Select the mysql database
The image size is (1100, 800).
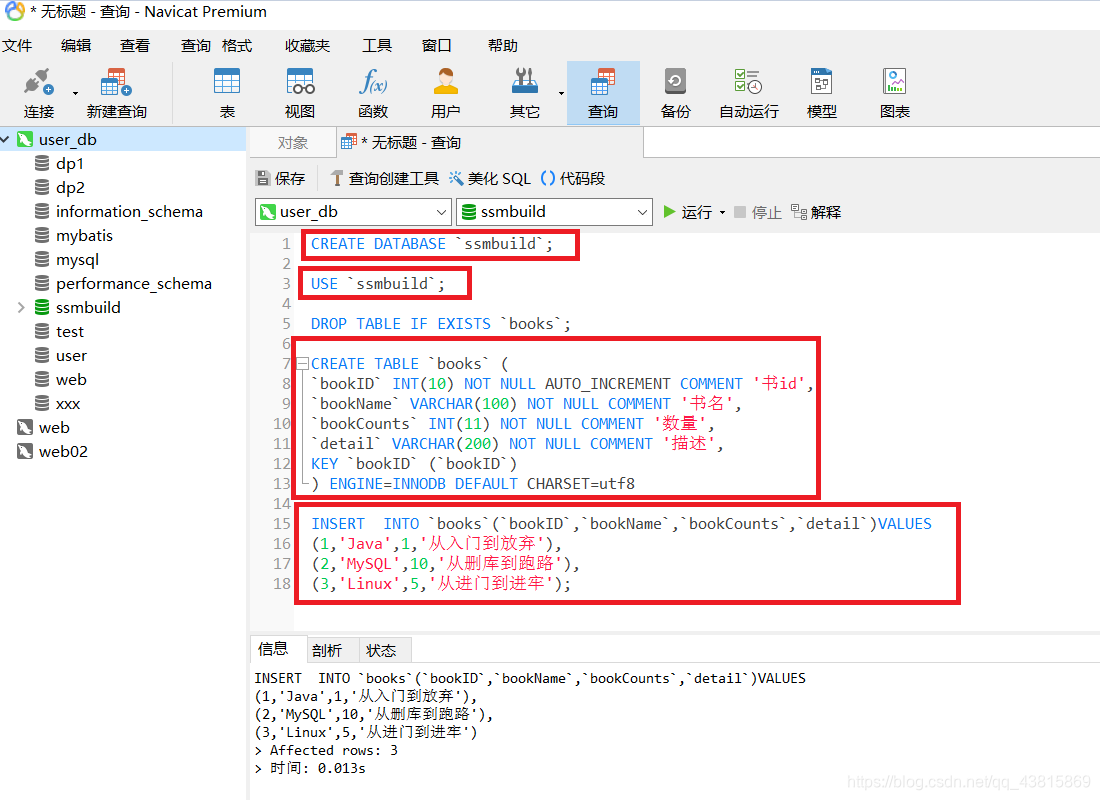pyautogui.click(x=67, y=260)
